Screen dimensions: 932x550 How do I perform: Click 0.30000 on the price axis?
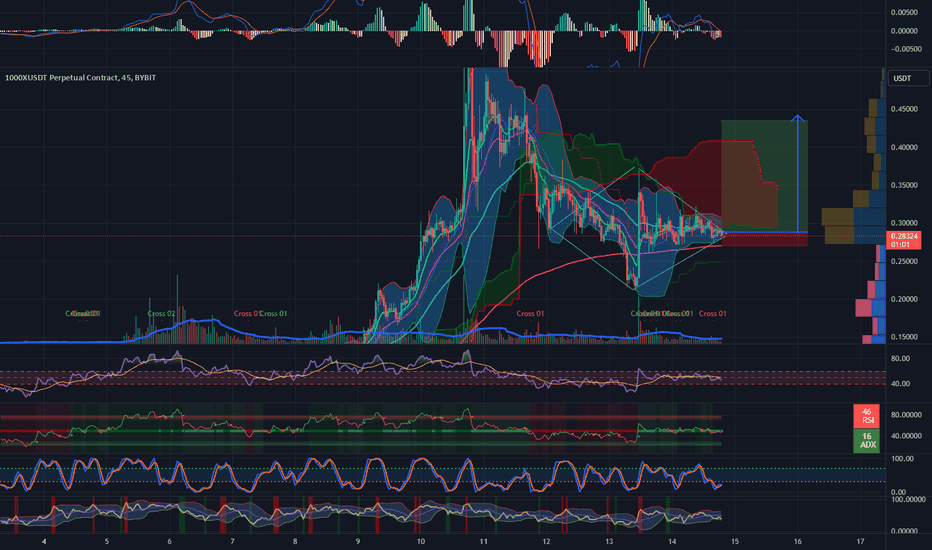904,224
